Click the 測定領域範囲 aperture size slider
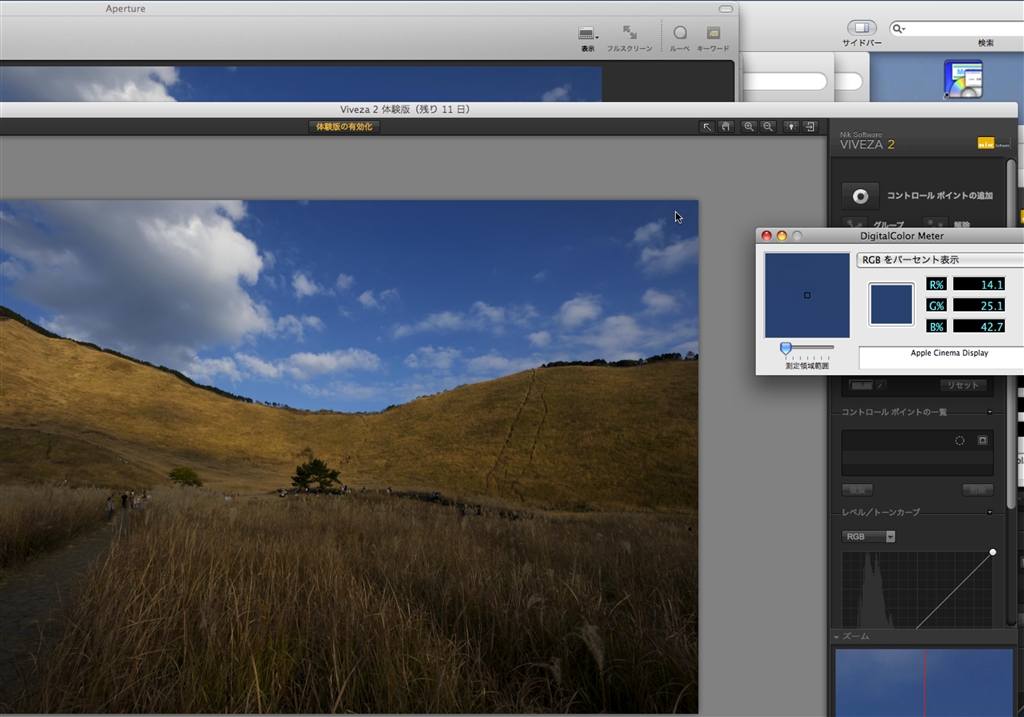Screen dimensions: 1024x717 (x=786, y=348)
